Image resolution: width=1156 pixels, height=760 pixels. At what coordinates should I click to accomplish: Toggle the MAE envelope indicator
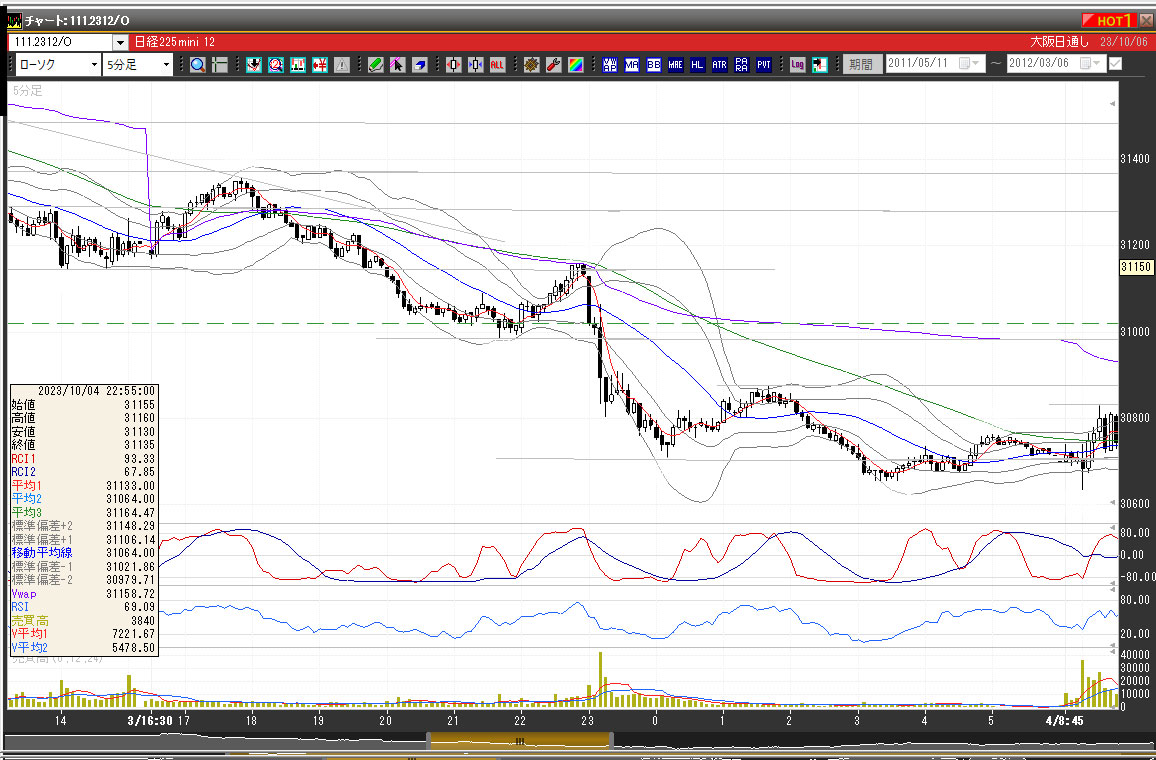pos(676,65)
